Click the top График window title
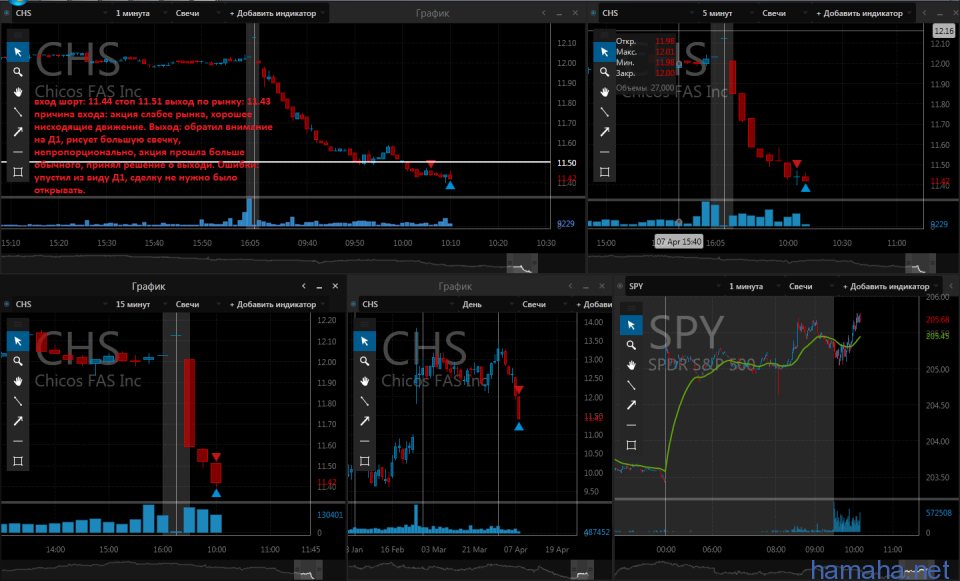 pyautogui.click(x=433, y=13)
